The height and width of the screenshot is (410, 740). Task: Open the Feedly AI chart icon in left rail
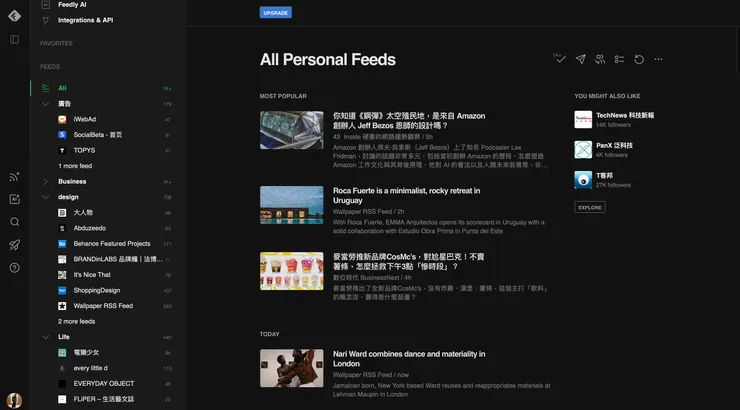point(15,199)
